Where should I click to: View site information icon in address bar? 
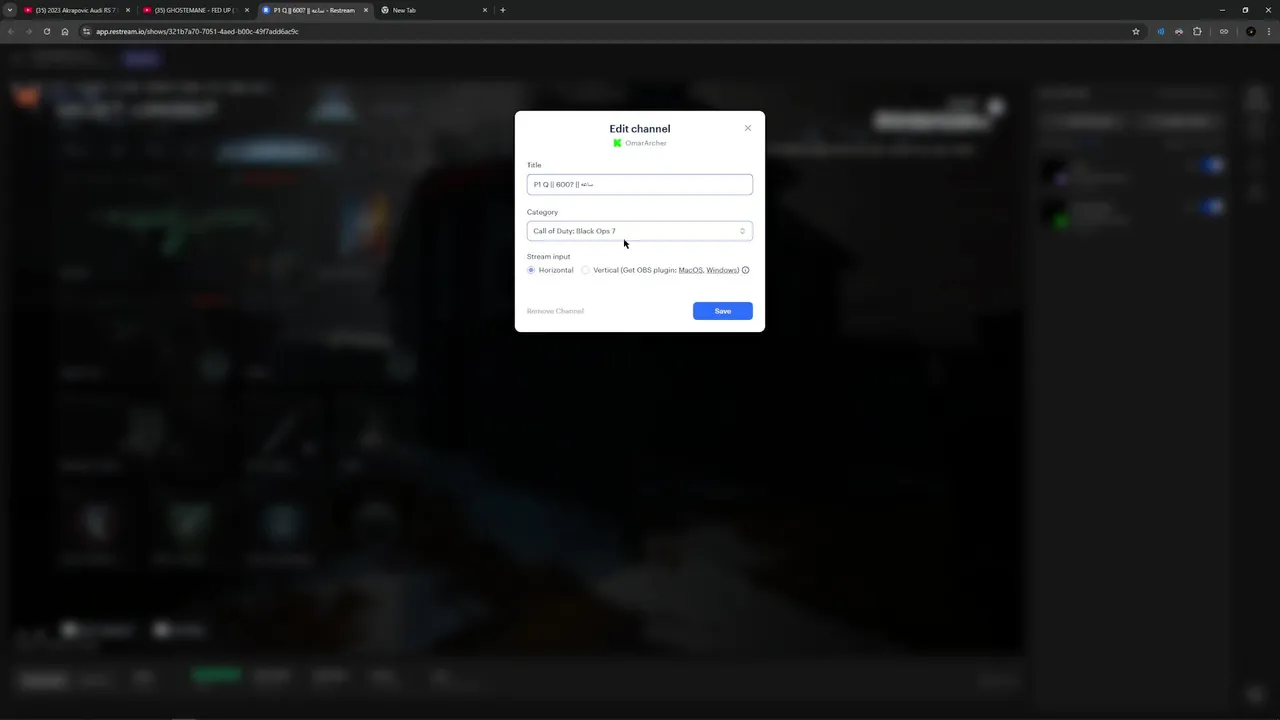(86, 31)
